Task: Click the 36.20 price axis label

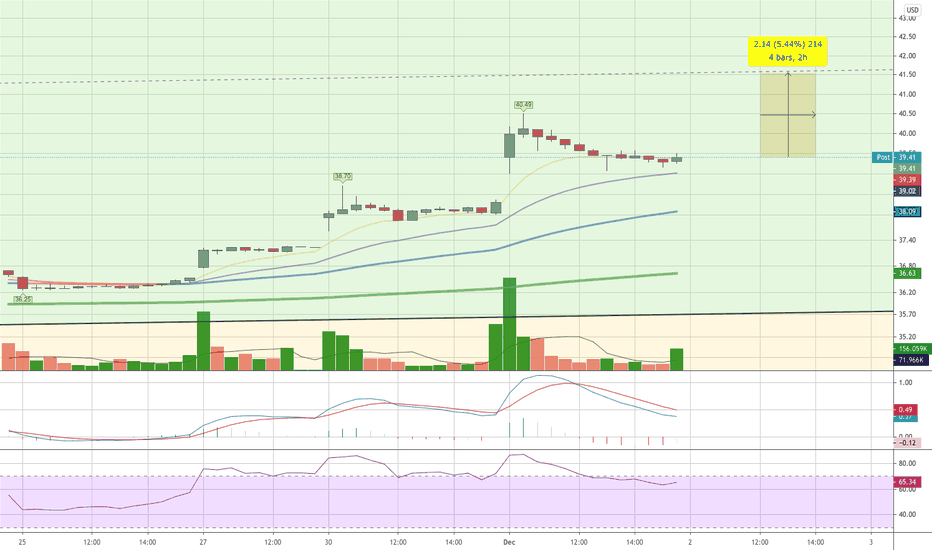Action: click(x=907, y=292)
